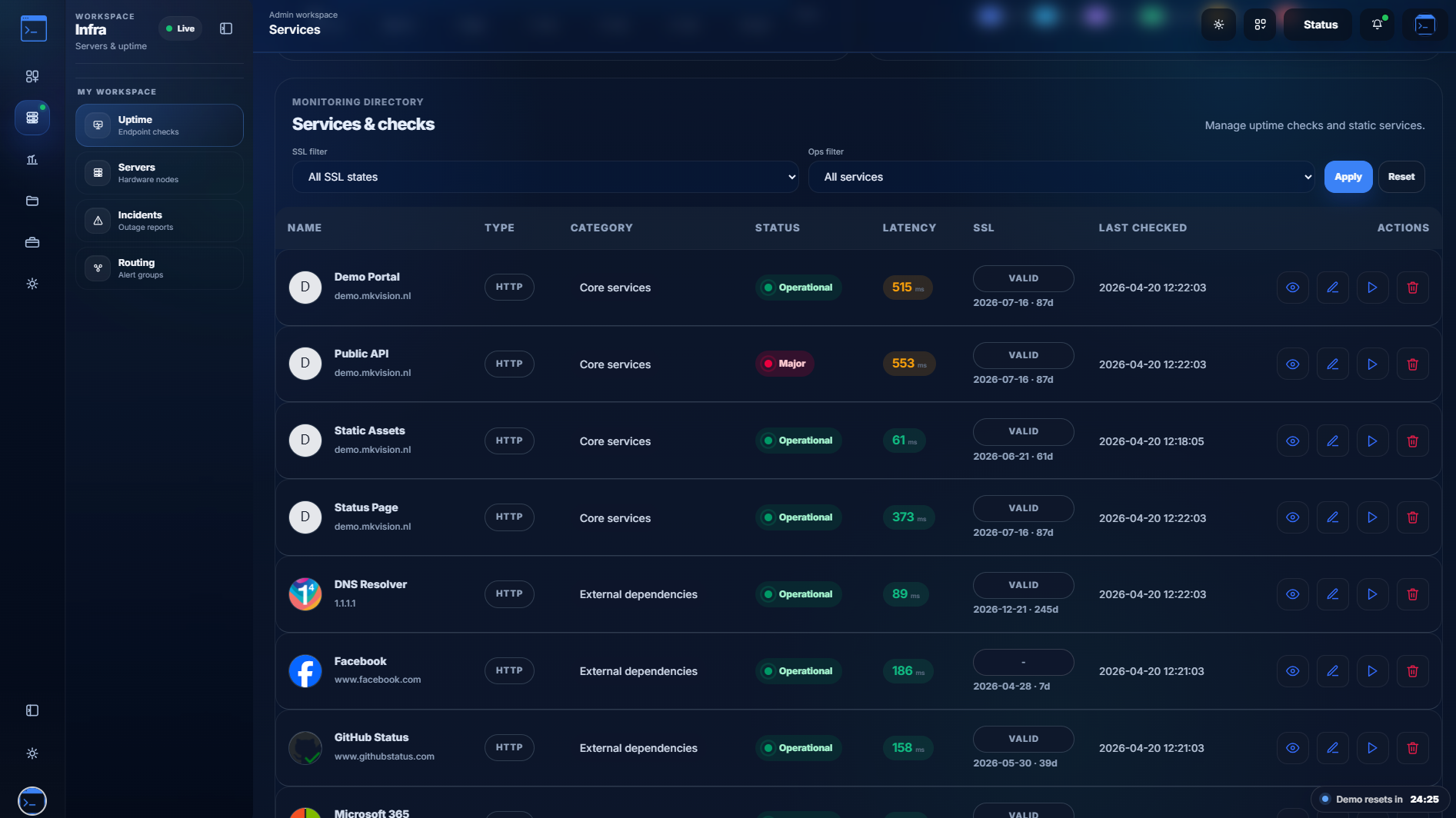Sort by the Latency column header
Image resolution: width=1456 pixels, height=818 pixels.
(909, 228)
